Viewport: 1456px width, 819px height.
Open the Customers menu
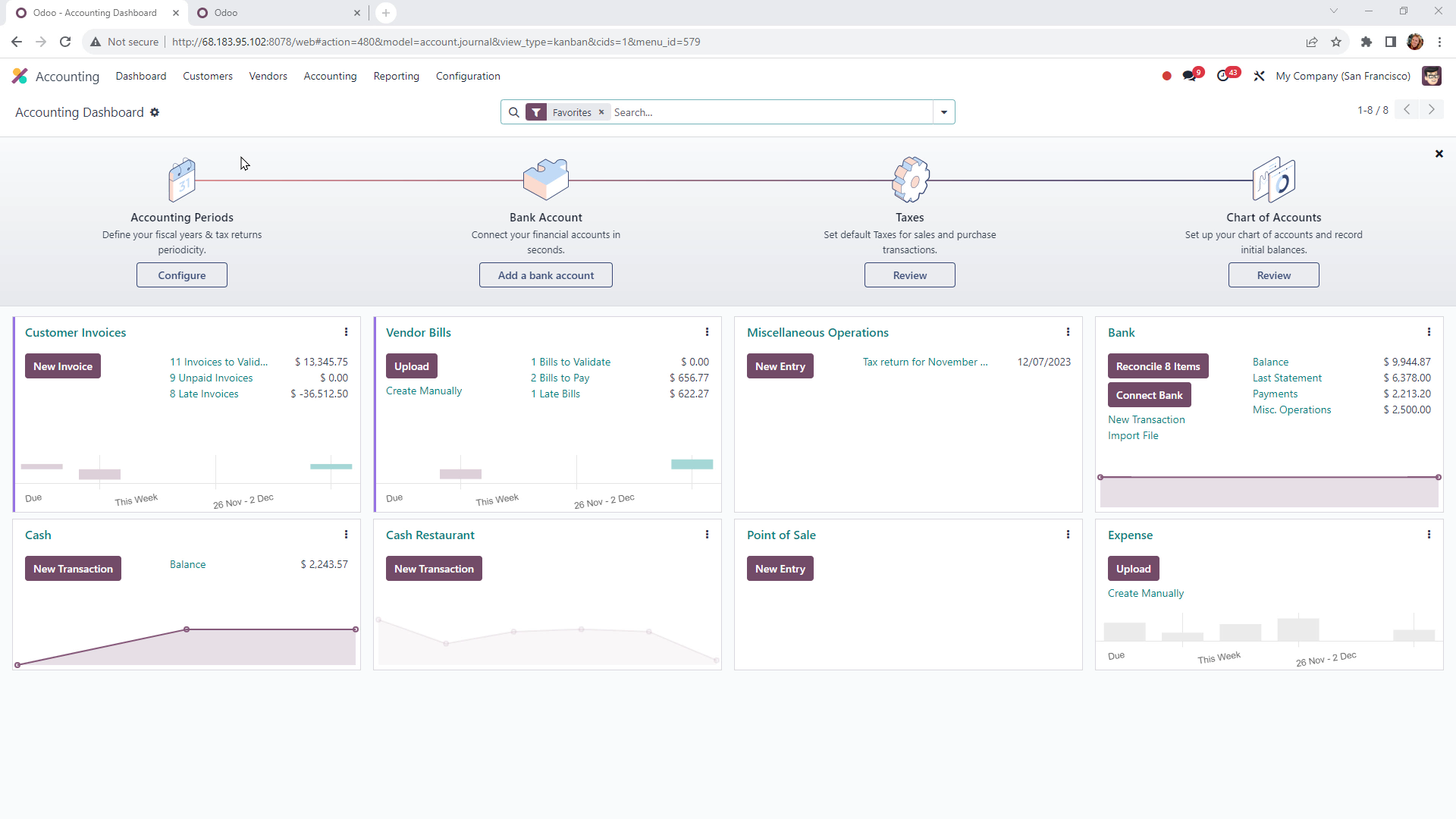click(208, 76)
